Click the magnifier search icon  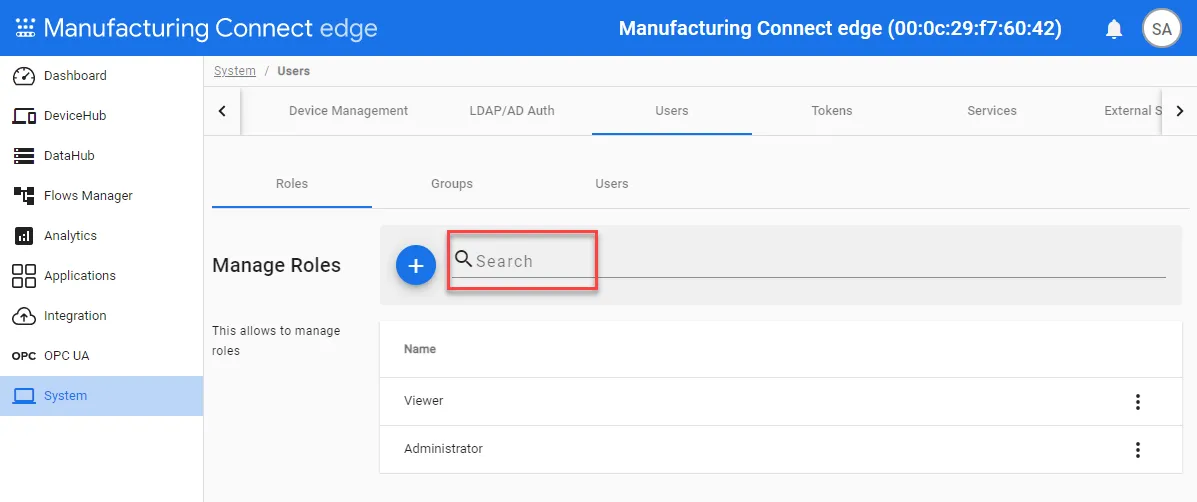(x=463, y=259)
